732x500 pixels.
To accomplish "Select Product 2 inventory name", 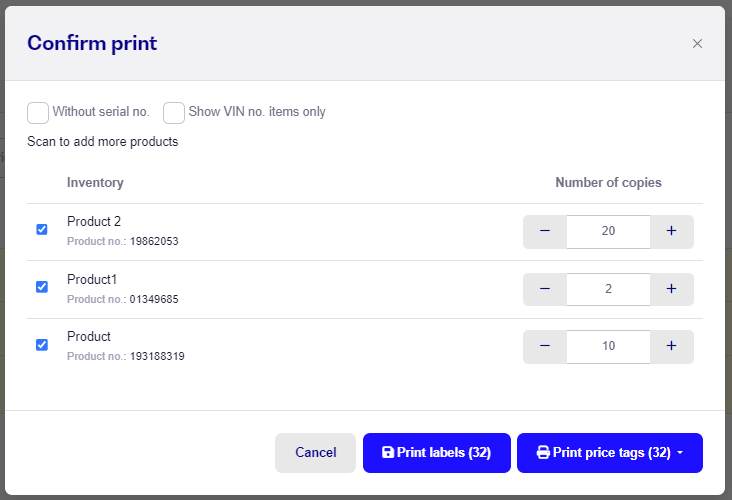I will [94, 221].
